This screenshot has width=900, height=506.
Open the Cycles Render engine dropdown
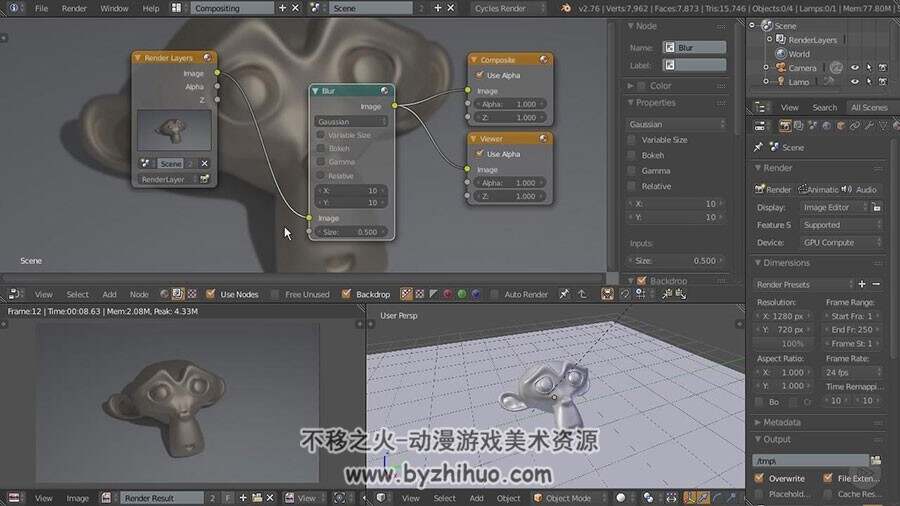pyautogui.click(x=507, y=8)
